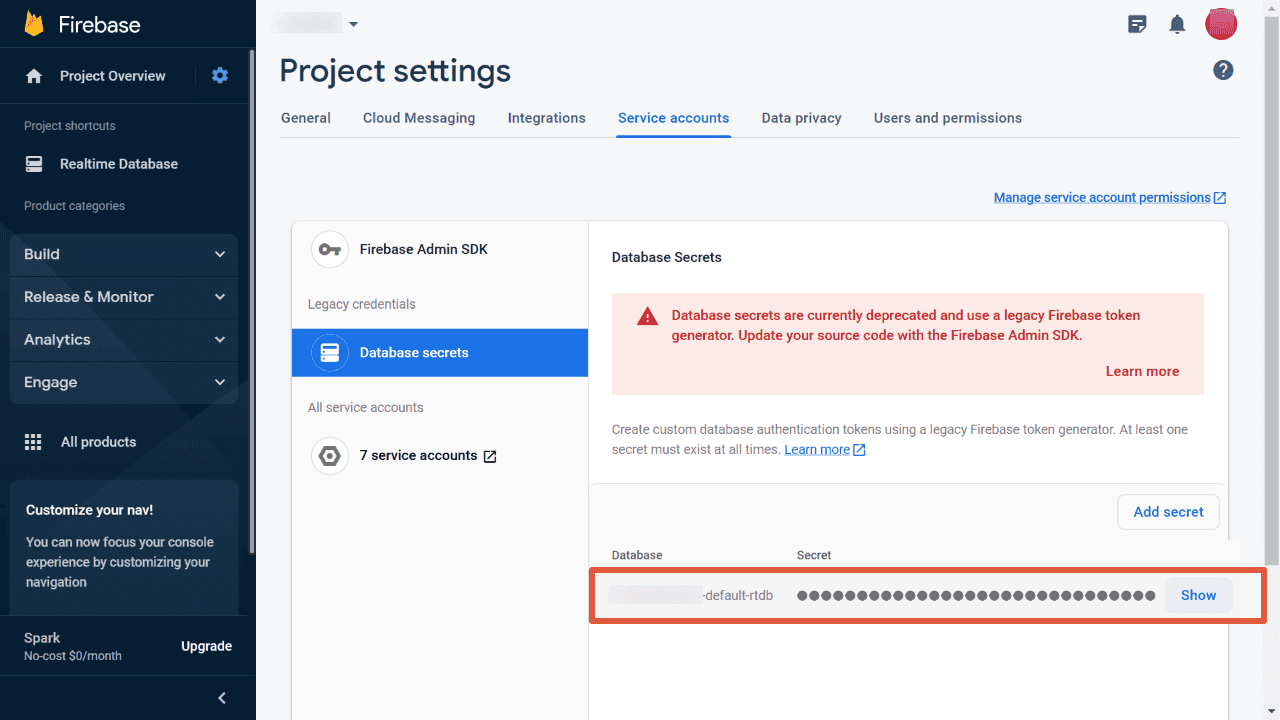
Task: Click the project settings gear icon
Action: pyautogui.click(x=219, y=75)
